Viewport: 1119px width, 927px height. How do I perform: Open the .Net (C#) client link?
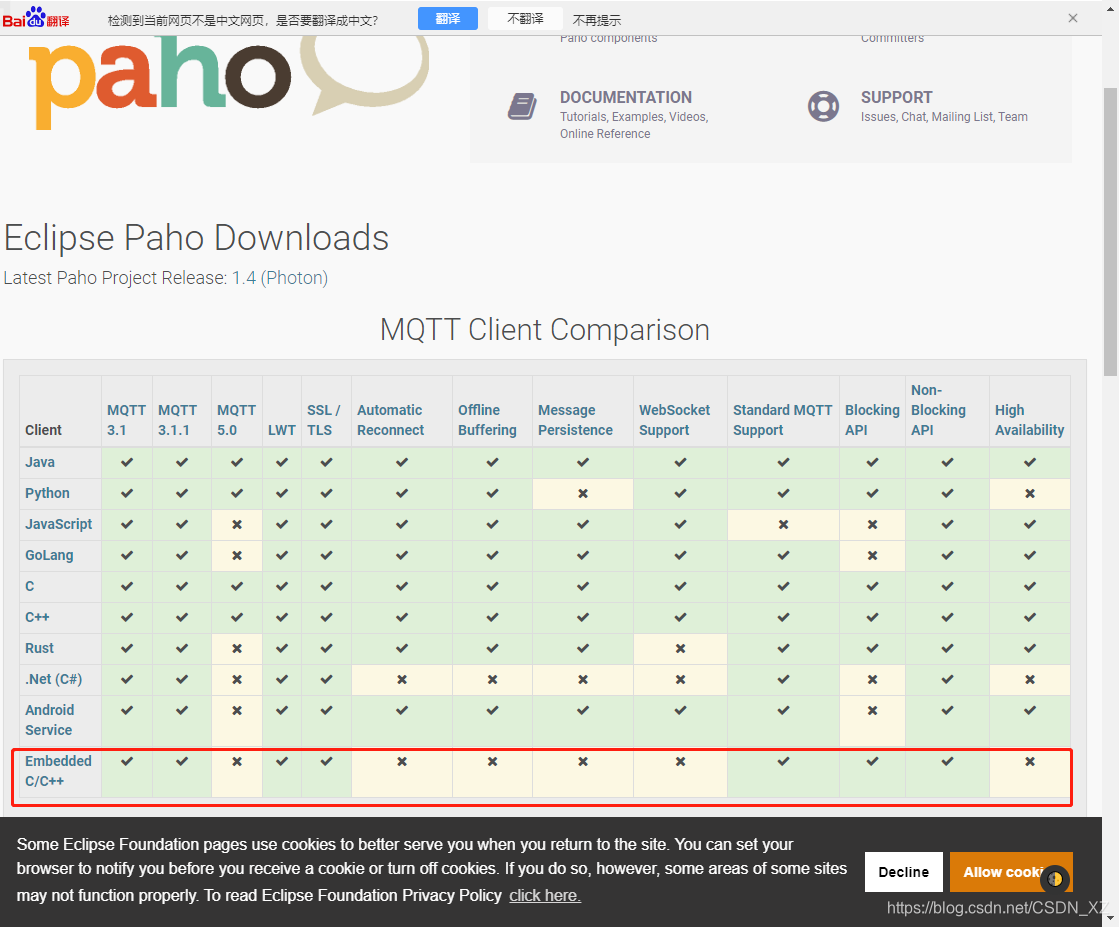(x=54, y=679)
